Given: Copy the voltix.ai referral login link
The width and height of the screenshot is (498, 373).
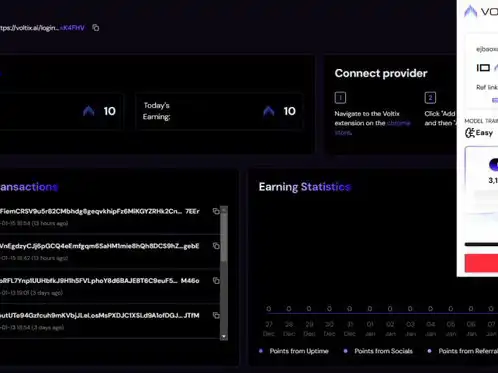Looking at the screenshot, I should 96,28.
